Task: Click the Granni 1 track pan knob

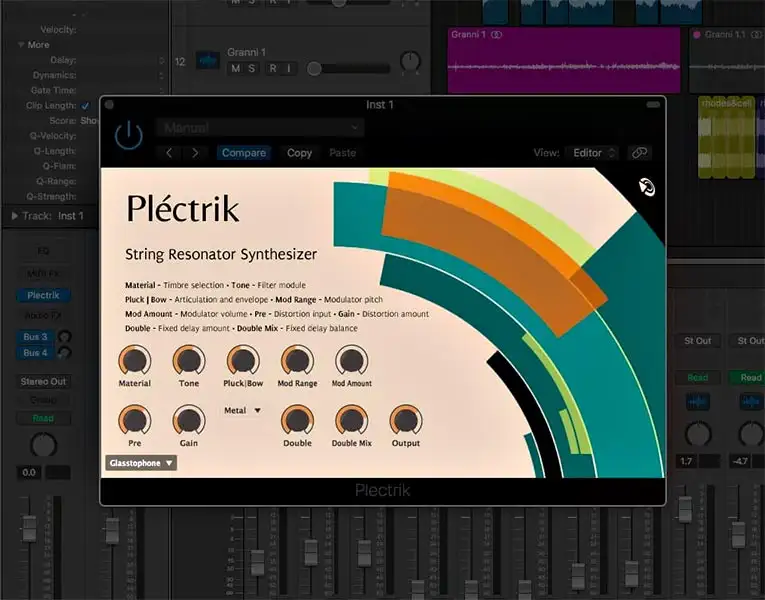Action: pyautogui.click(x=410, y=61)
